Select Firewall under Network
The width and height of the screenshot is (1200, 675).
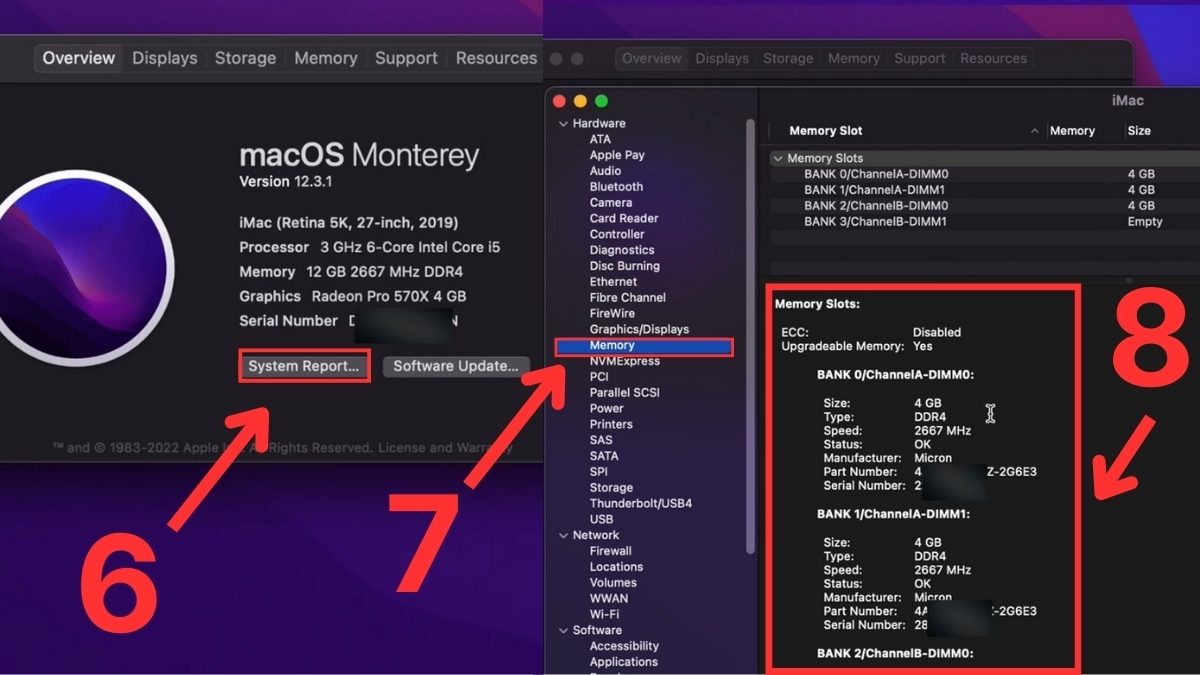tap(610, 551)
